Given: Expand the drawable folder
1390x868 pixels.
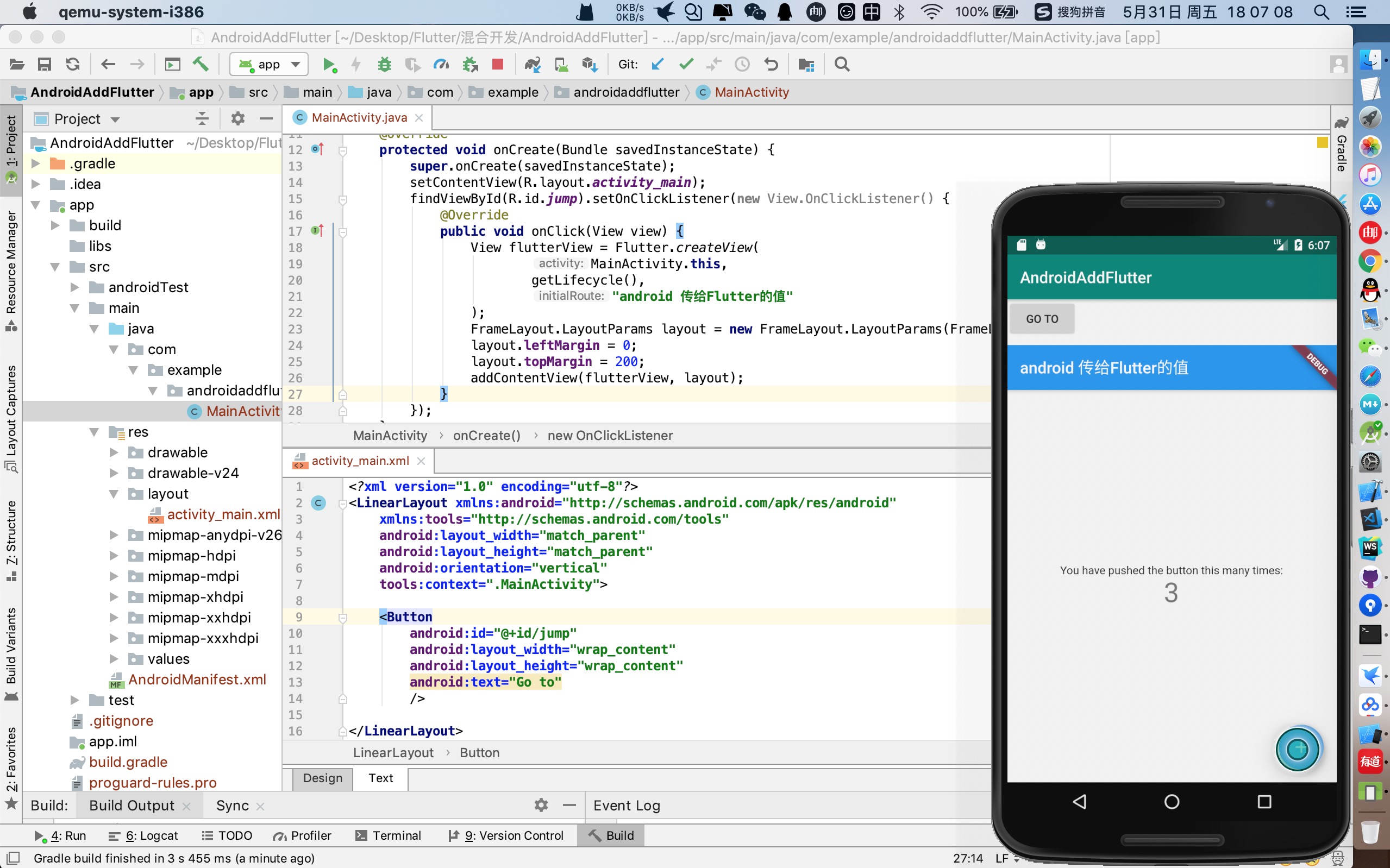Looking at the screenshot, I should point(114,453).
